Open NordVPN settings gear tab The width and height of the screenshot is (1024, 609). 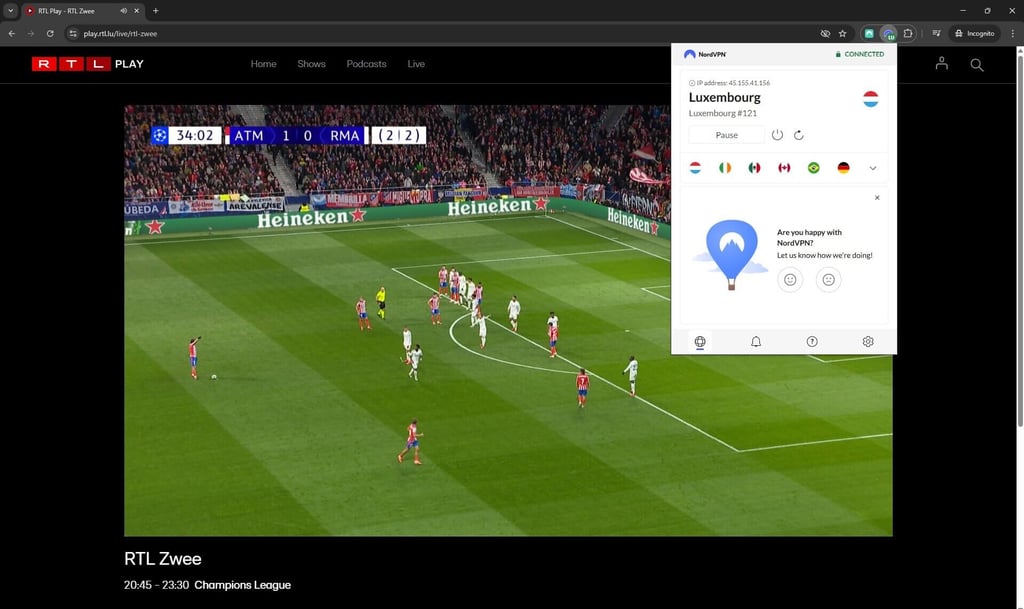868,341
